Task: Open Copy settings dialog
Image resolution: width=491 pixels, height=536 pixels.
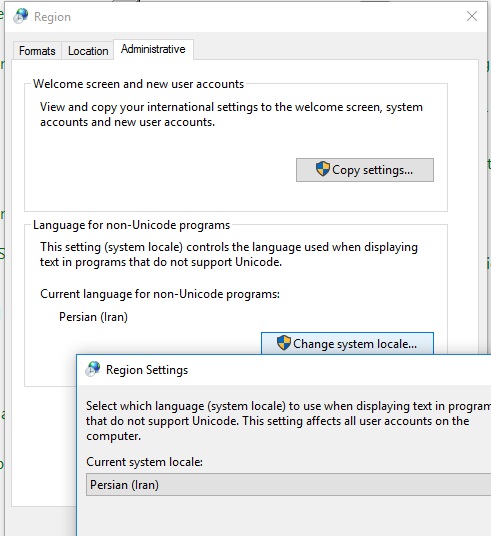Action: point(365,170)
